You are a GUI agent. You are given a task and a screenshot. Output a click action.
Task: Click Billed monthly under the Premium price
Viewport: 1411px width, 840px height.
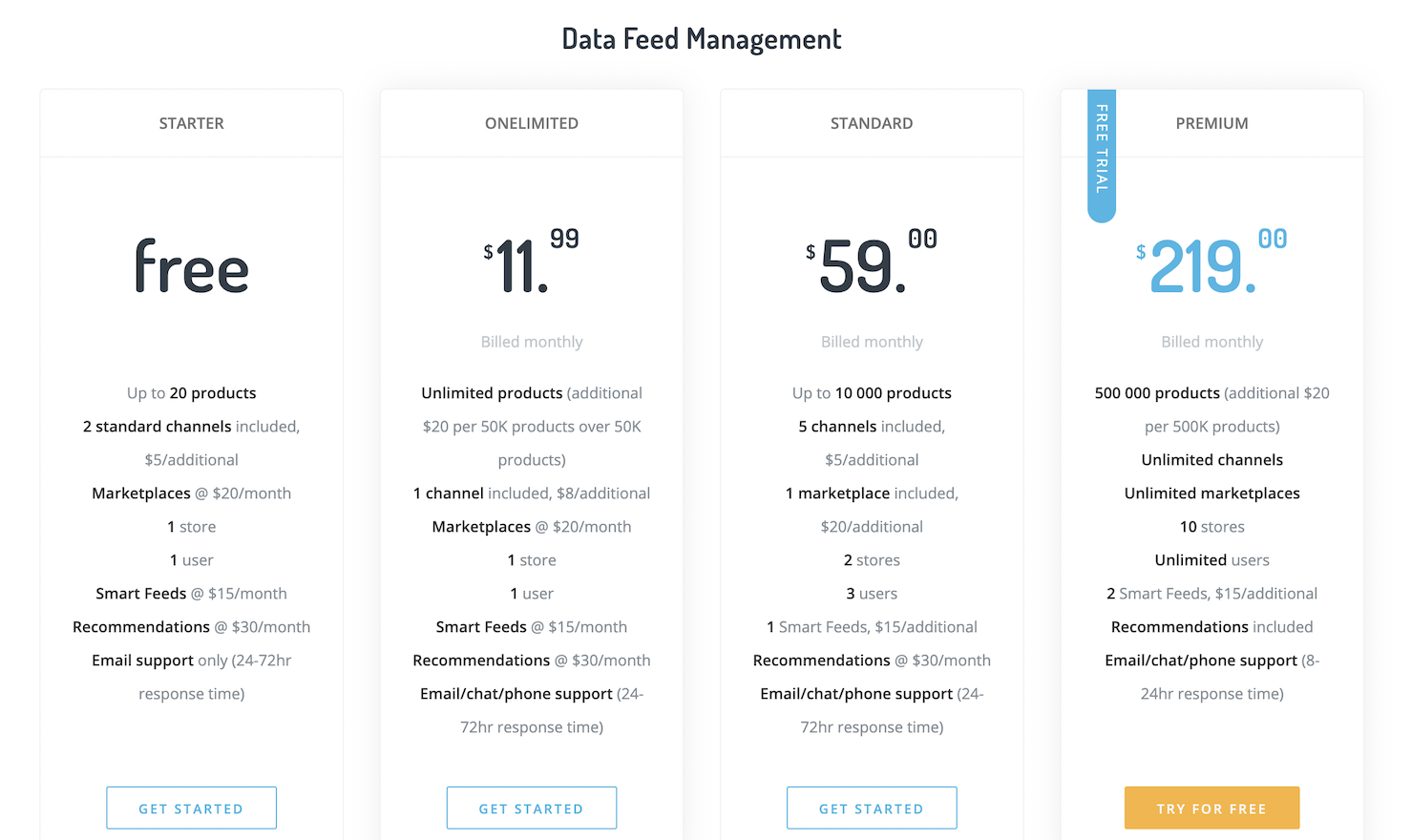point(1211,341)
